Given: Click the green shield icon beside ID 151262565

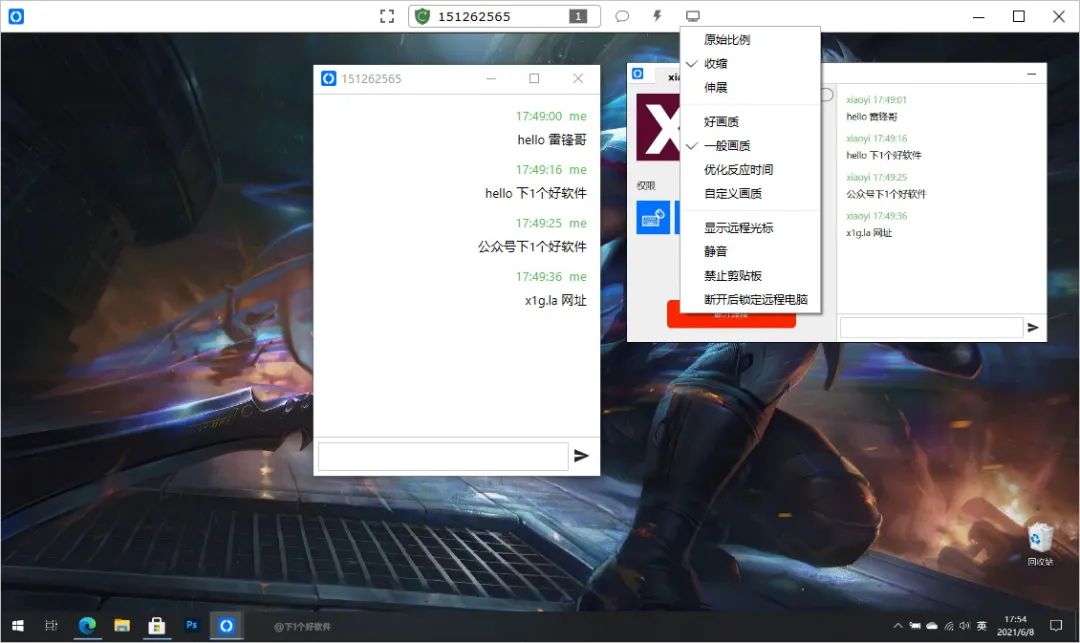Looking at the screenshot, I should click(422, 17).
